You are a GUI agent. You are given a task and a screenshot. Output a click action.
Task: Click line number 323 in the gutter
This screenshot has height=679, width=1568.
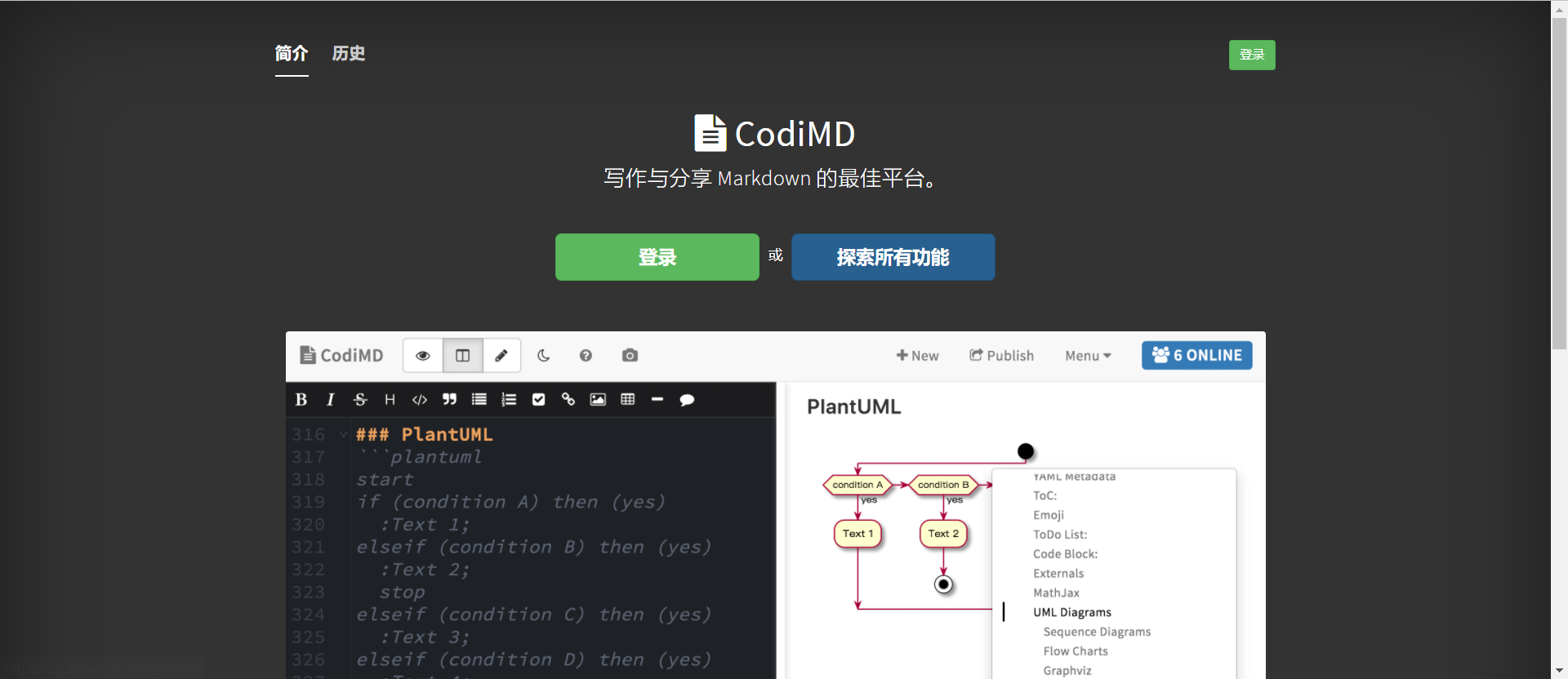pyautogui.click(x=308, y=592)
